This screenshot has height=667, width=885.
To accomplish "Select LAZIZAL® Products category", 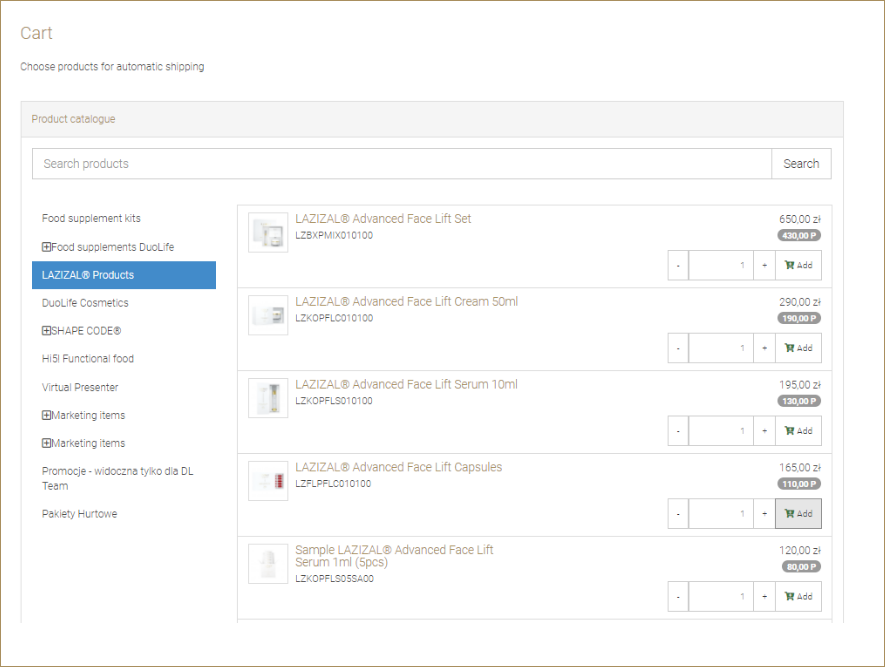I will click(124, 275).
